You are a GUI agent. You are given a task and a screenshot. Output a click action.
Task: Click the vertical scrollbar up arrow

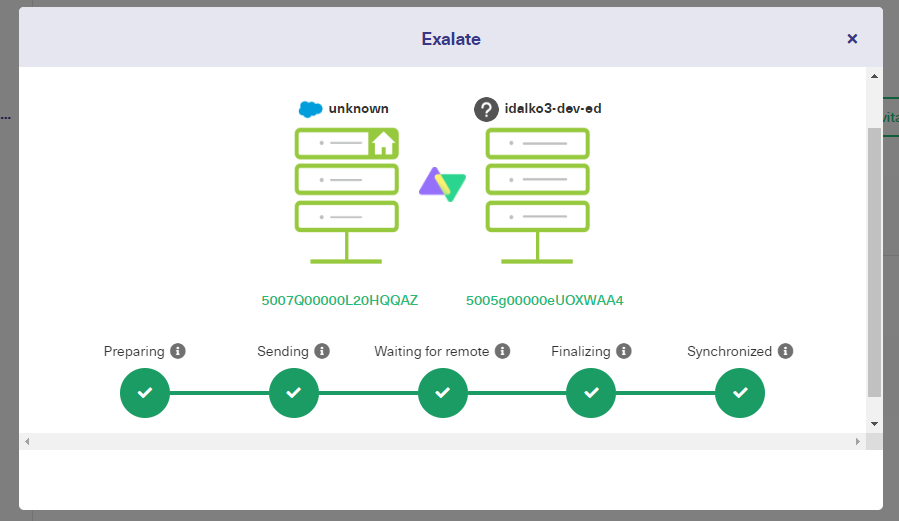click(874, 76)
